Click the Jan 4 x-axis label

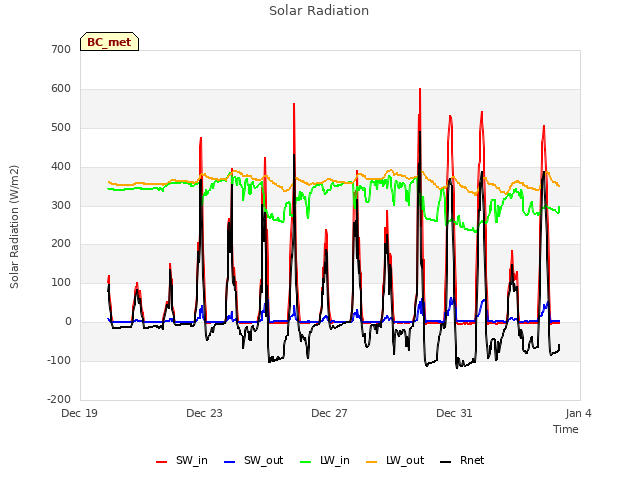(x=579, y=413)
